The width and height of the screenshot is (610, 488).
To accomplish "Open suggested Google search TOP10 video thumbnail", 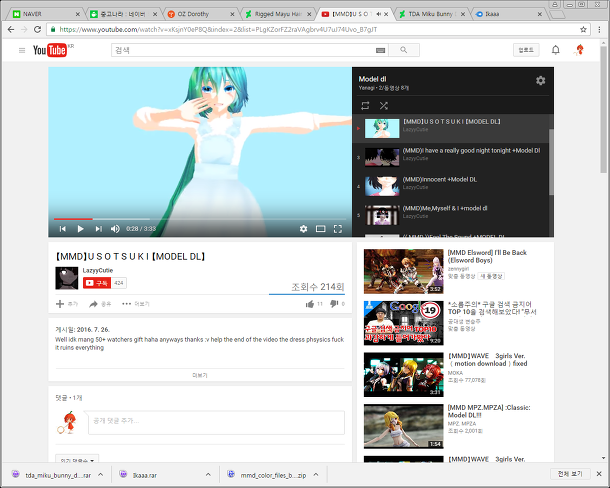I will point(403,323).
